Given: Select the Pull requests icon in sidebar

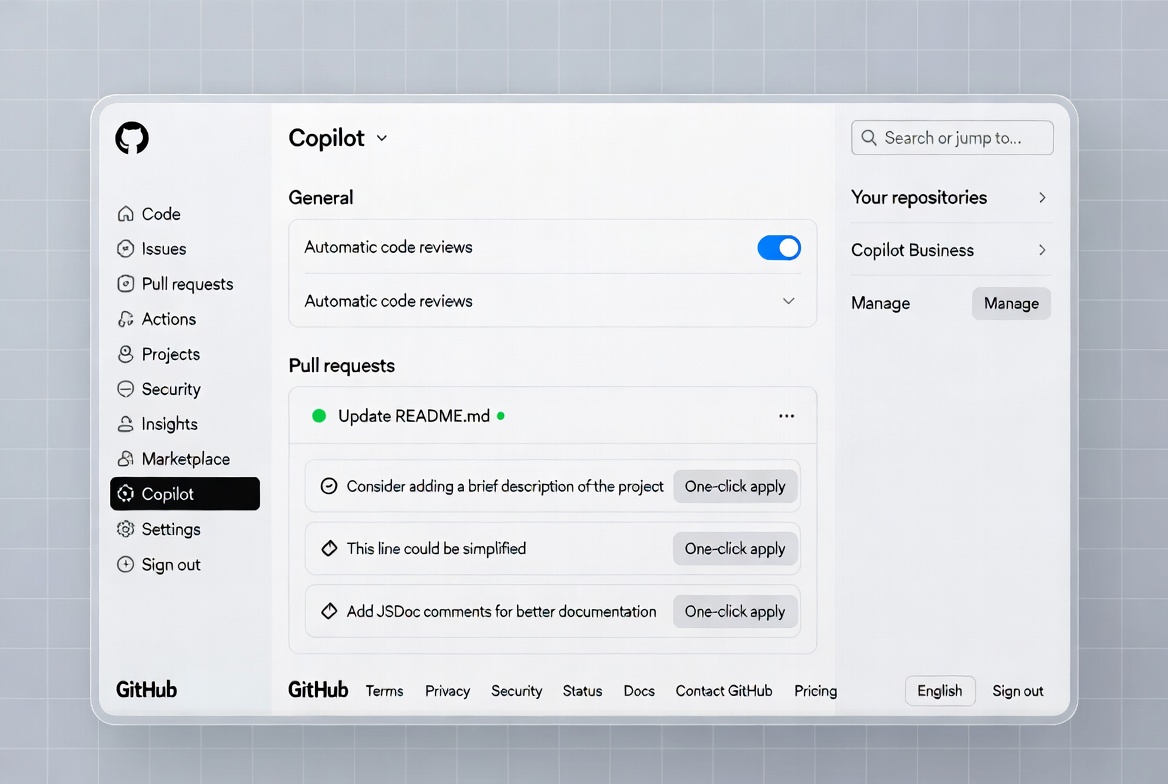Looking at the screenshot, I should pyautogui.click(x=124, y=284).
